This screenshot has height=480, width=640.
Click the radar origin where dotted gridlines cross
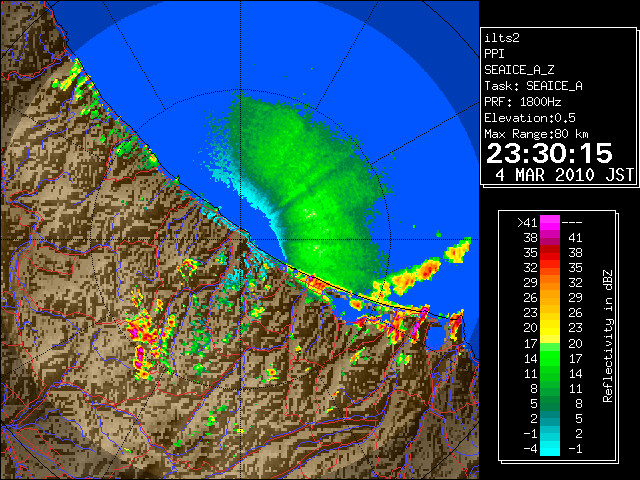click(240, 239)
